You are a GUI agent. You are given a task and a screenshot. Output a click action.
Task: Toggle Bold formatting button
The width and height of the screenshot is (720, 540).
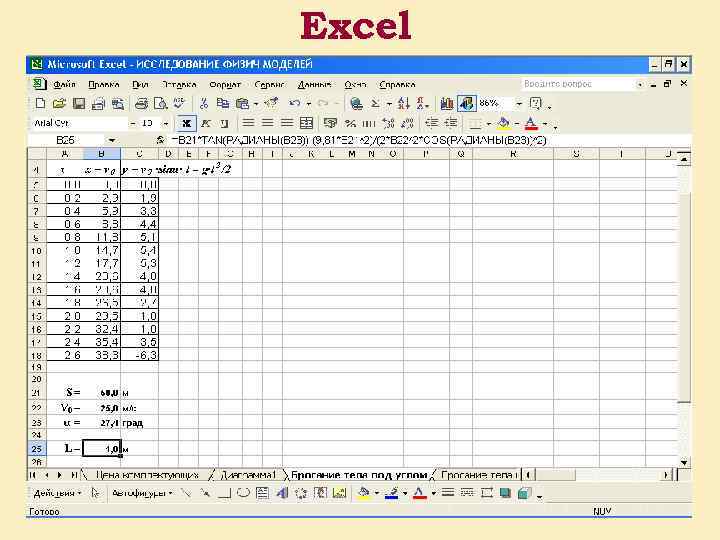186,124
